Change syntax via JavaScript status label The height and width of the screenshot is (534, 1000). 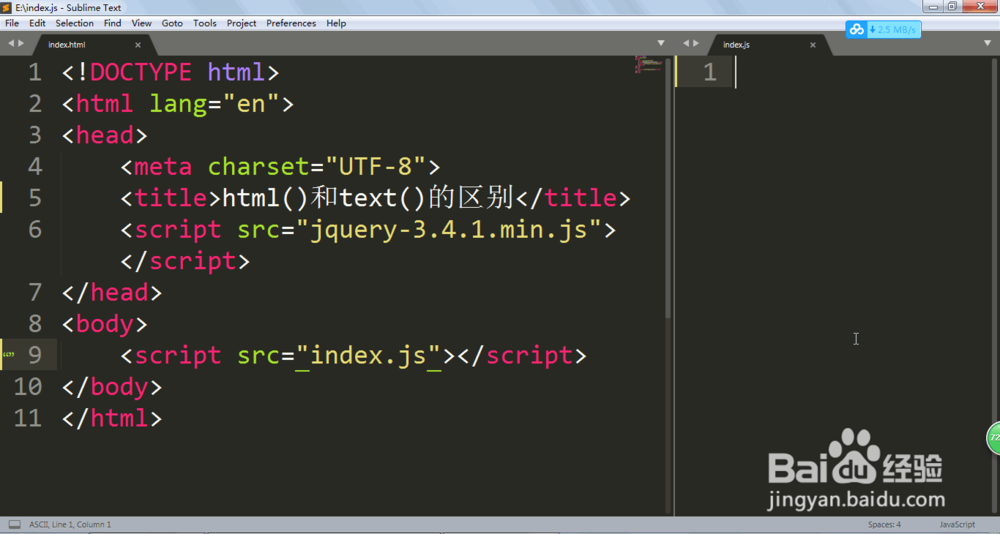pyautogui.click(x=957, y=524)
